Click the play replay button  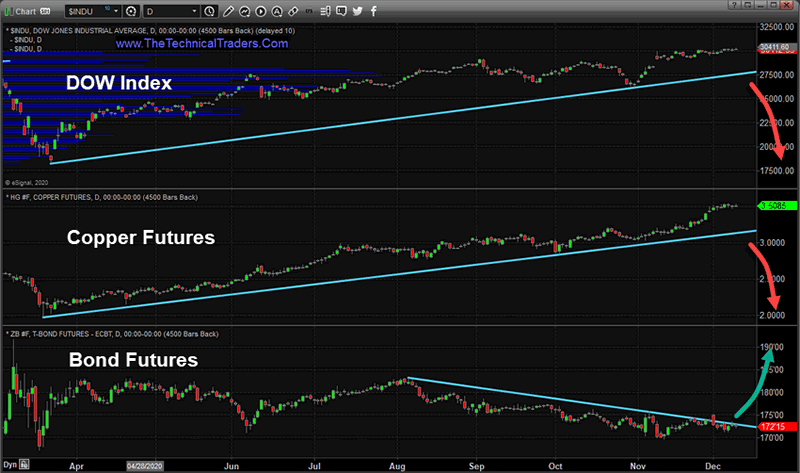click(x=261, y=11)
